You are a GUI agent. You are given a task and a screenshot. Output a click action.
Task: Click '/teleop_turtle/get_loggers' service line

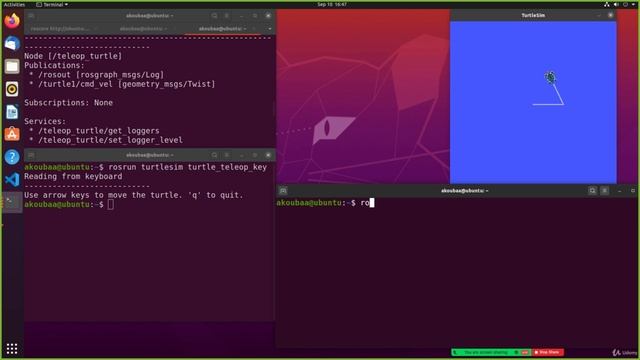pyautogui.click(x=99, y=131)
